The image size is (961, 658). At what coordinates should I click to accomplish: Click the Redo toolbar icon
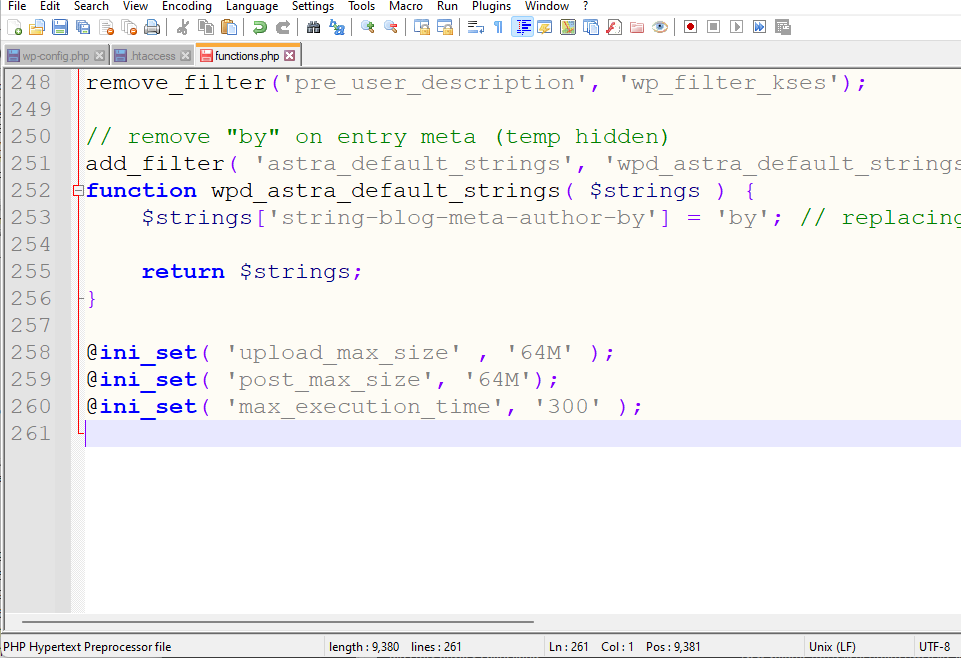coord(283,27)
